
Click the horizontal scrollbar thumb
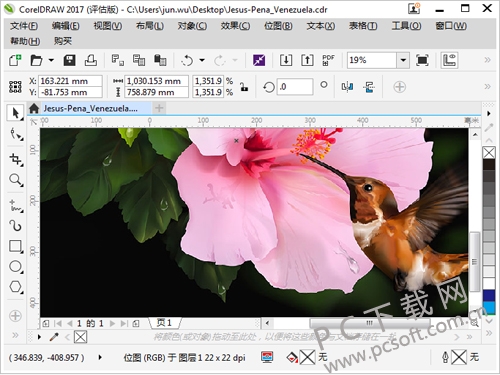pyautogui.click(x=370, y=323)
